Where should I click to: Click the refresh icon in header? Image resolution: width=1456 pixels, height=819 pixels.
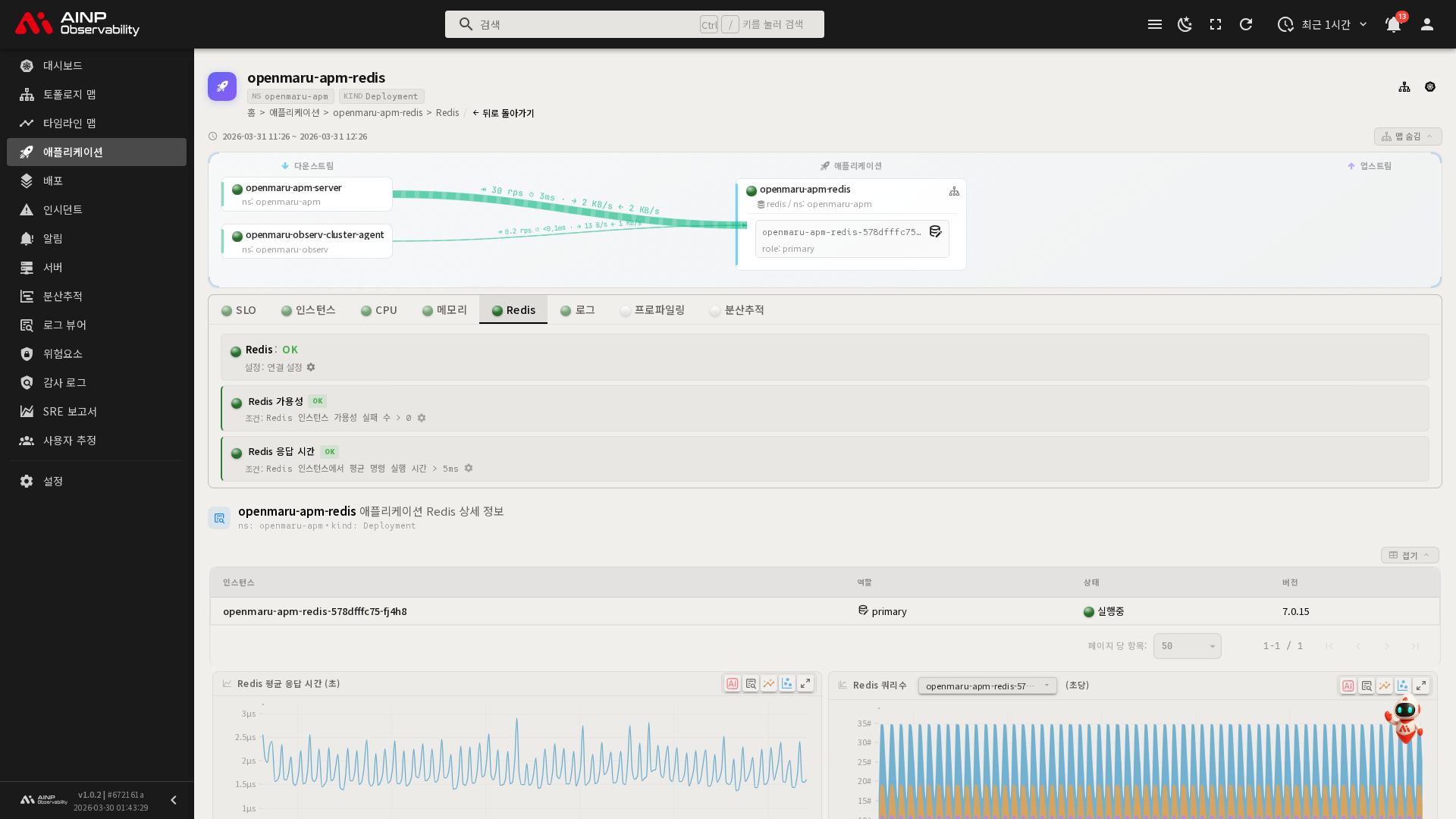coord(1246,24)
